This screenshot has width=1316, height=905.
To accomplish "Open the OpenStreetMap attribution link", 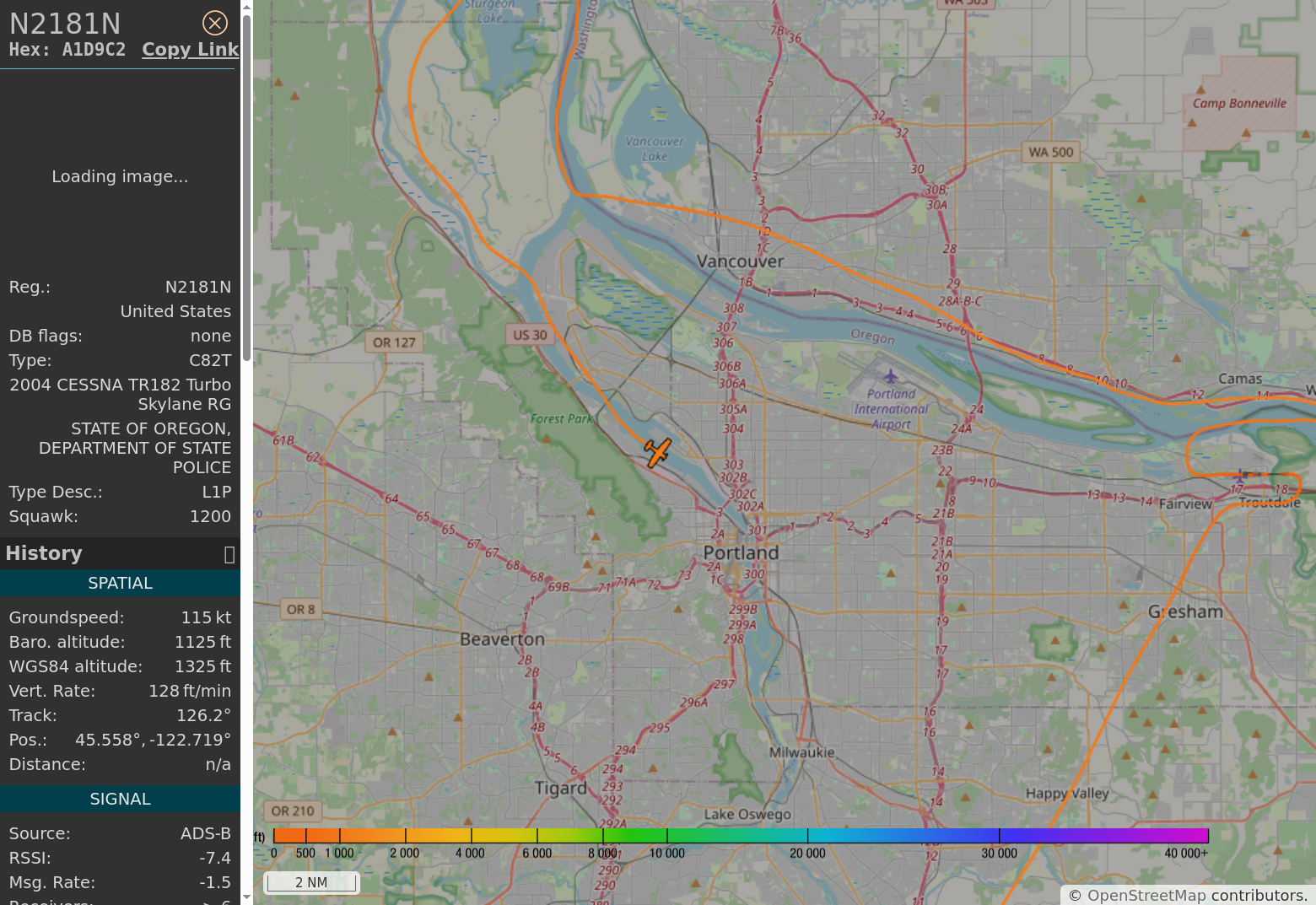I will (1146, 896).
